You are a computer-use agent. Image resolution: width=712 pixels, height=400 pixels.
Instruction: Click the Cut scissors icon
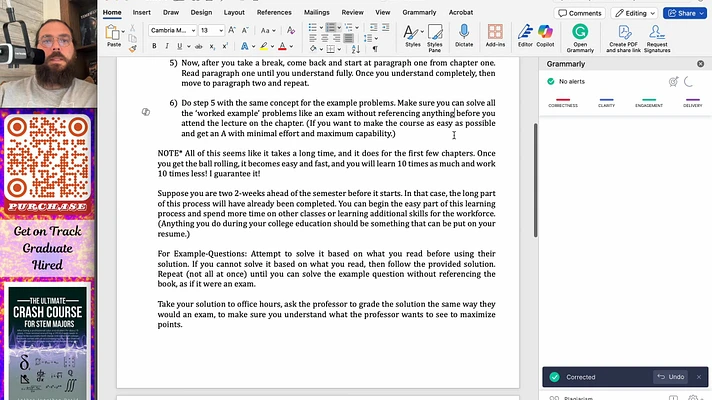tap(133, 29)
